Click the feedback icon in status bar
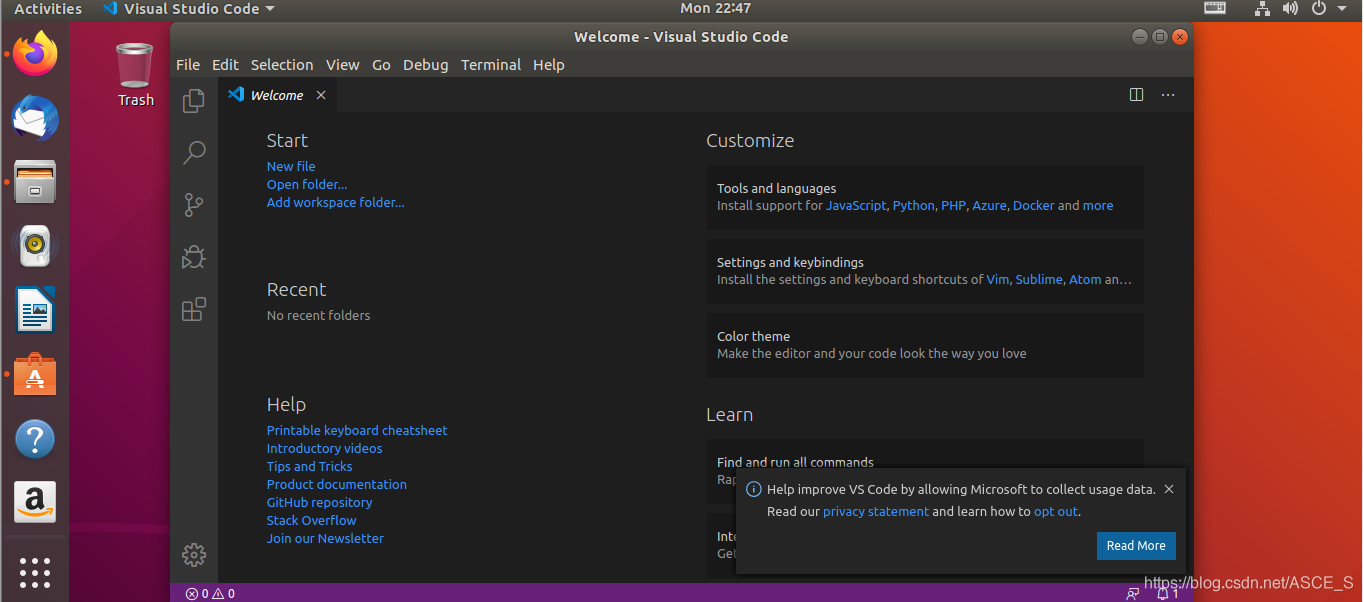Viewport: 1364px width, 602px height. [x=1133, y=593]
